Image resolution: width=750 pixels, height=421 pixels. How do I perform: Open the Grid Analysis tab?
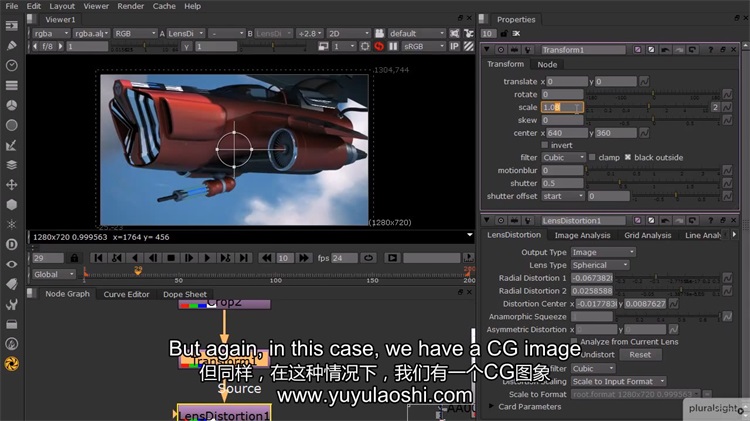pyautogui.click(x=648, y=235)
